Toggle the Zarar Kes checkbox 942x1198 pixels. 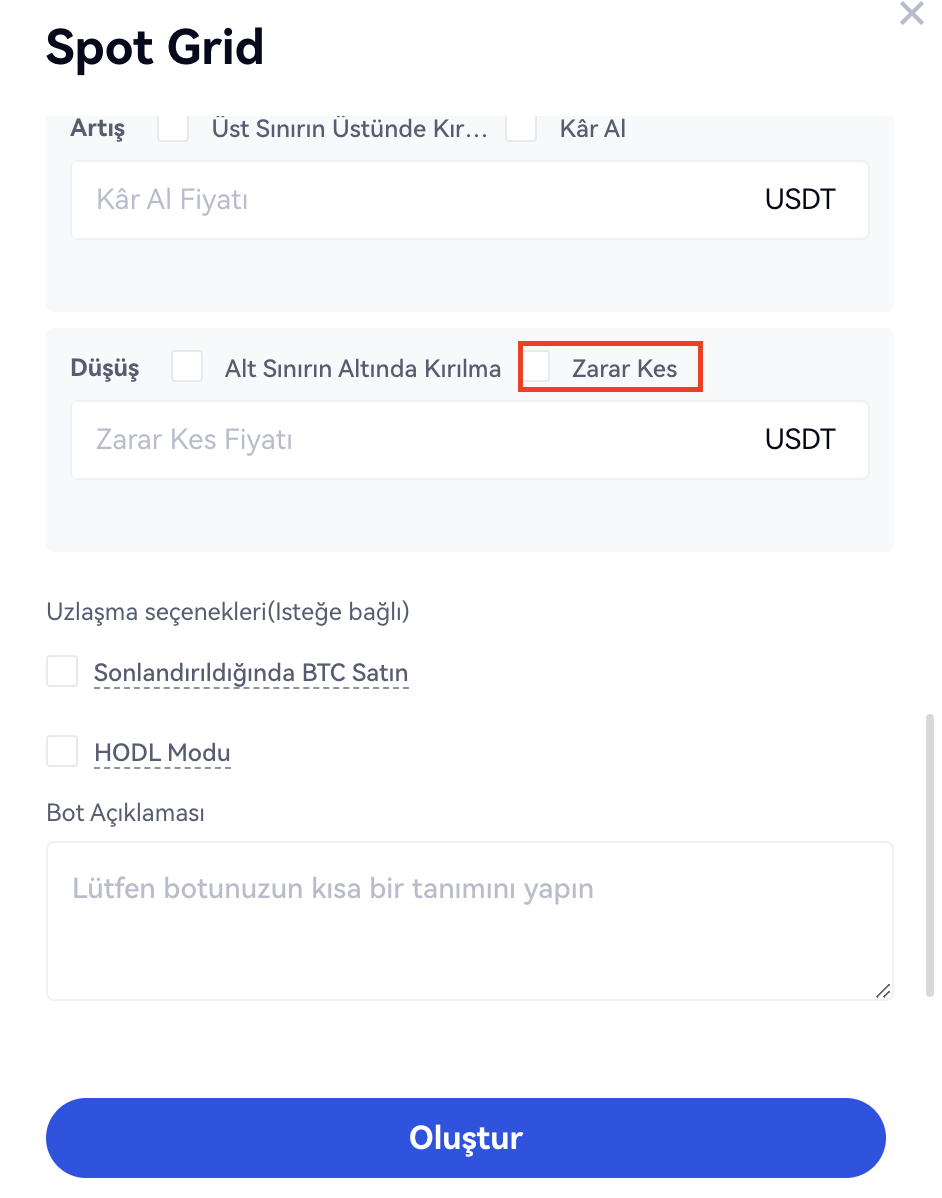coord(538,367)
